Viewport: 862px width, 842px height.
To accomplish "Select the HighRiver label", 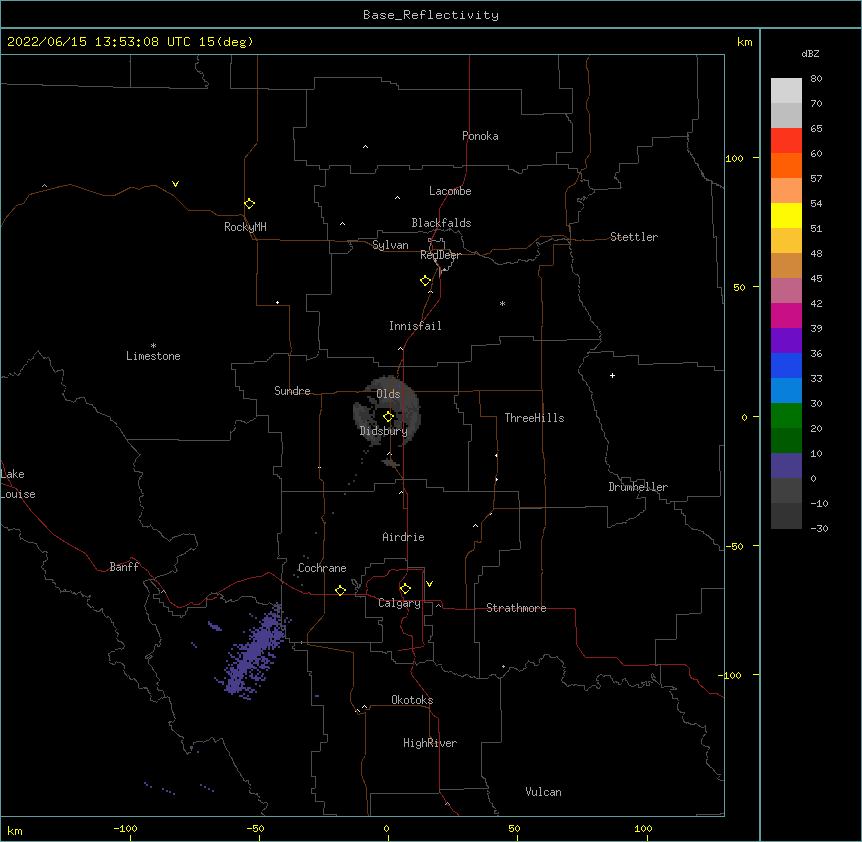I will coord(430,743).
